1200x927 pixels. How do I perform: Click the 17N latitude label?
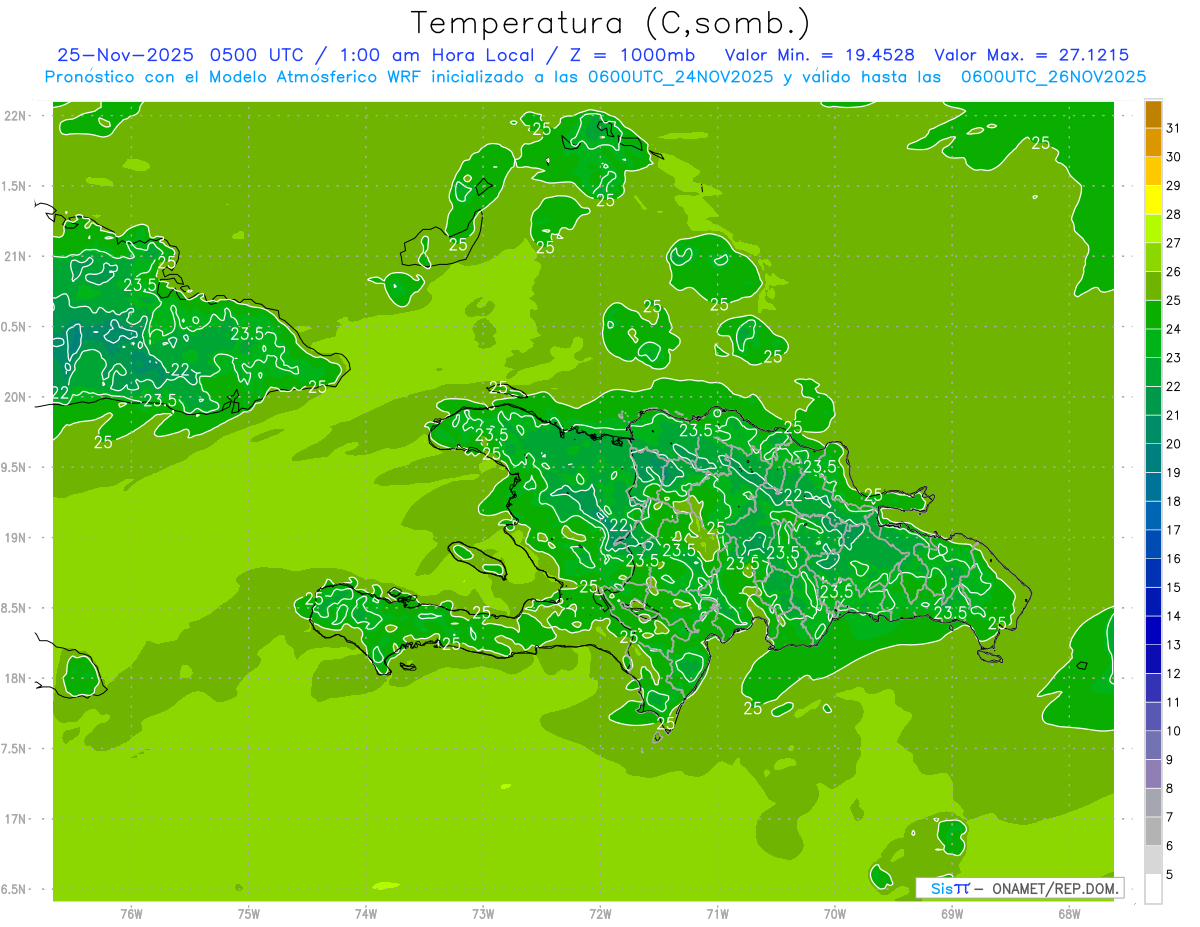pos(16,819)
